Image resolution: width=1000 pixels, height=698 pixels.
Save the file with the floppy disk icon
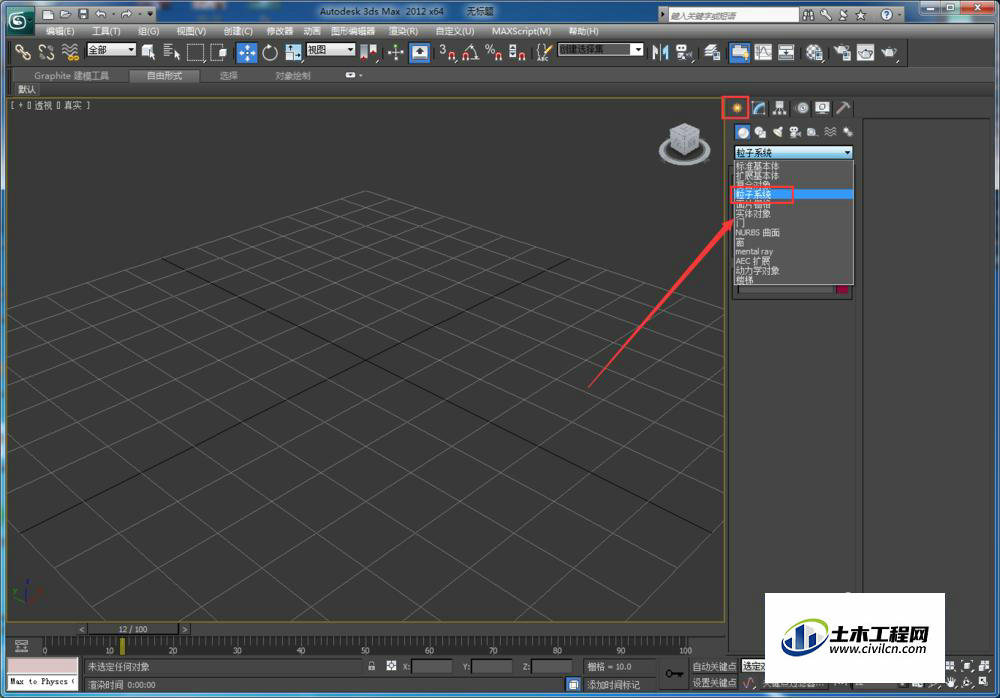pyautogui.click(x=83, y=13)
